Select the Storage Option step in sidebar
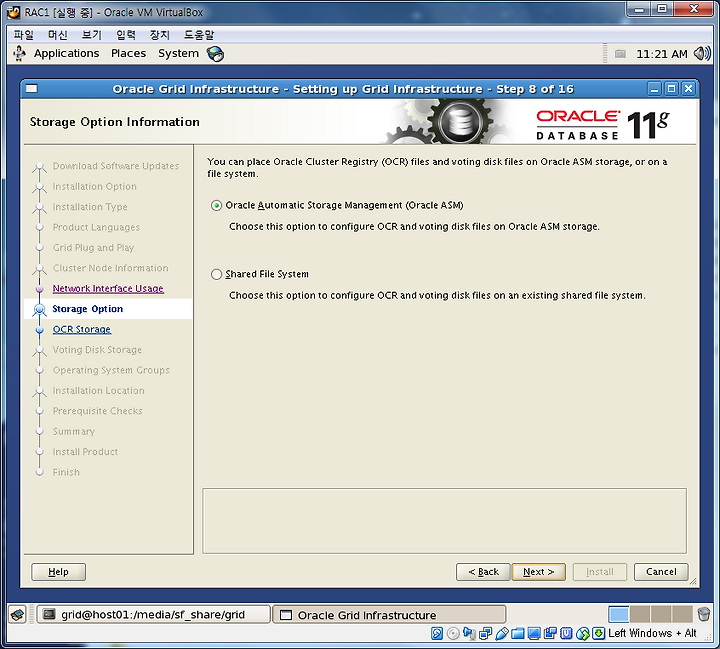 pyautogui.click(x=87, y=309)
